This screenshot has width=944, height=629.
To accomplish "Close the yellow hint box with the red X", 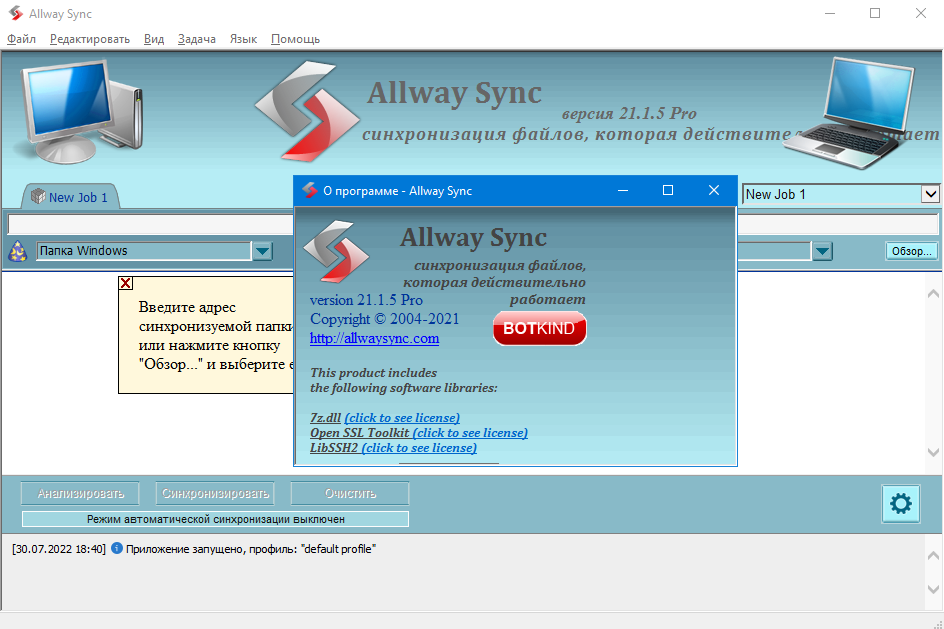I will (125, 283).
